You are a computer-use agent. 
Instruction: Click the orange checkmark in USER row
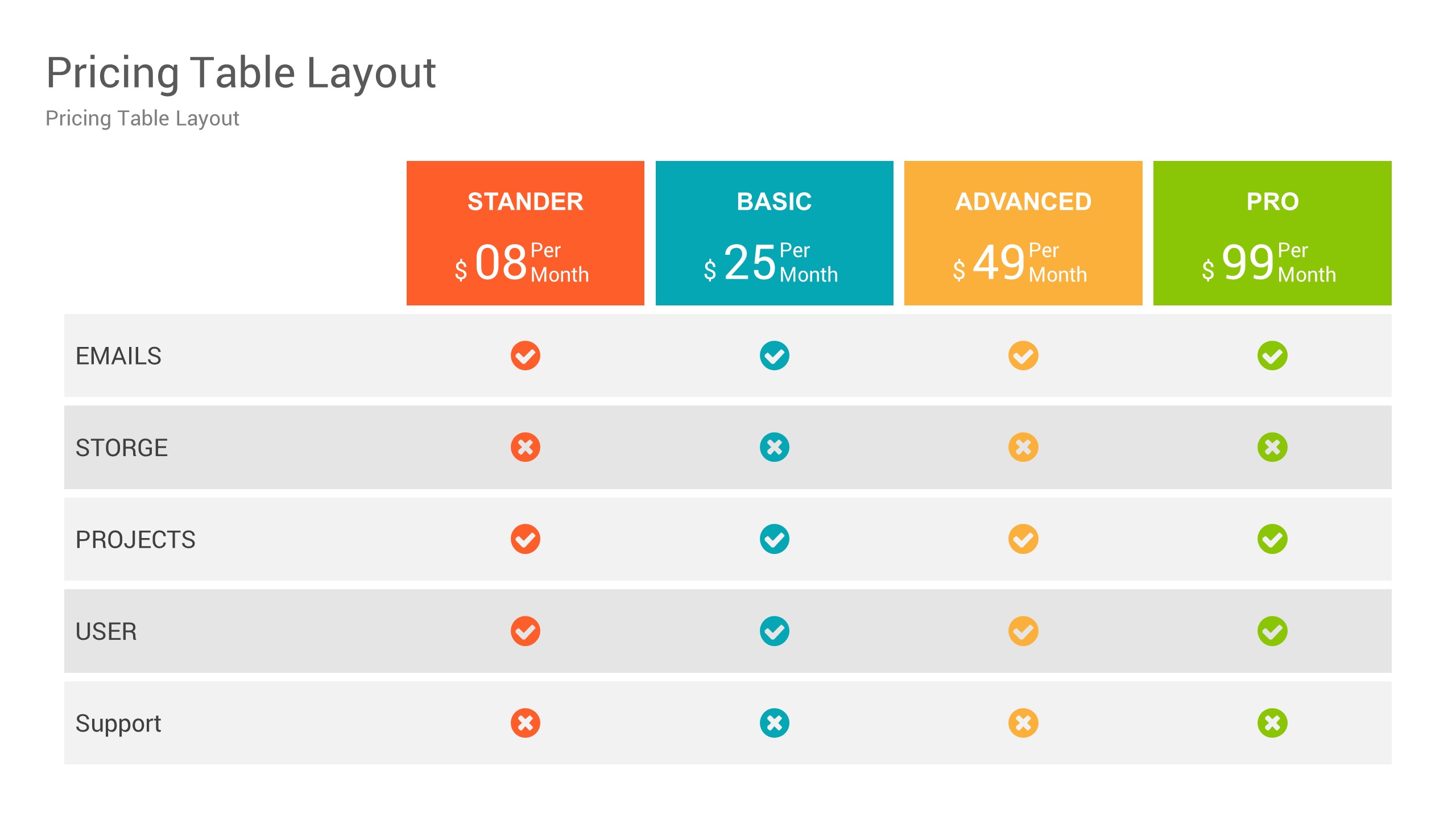pos(525,631)
